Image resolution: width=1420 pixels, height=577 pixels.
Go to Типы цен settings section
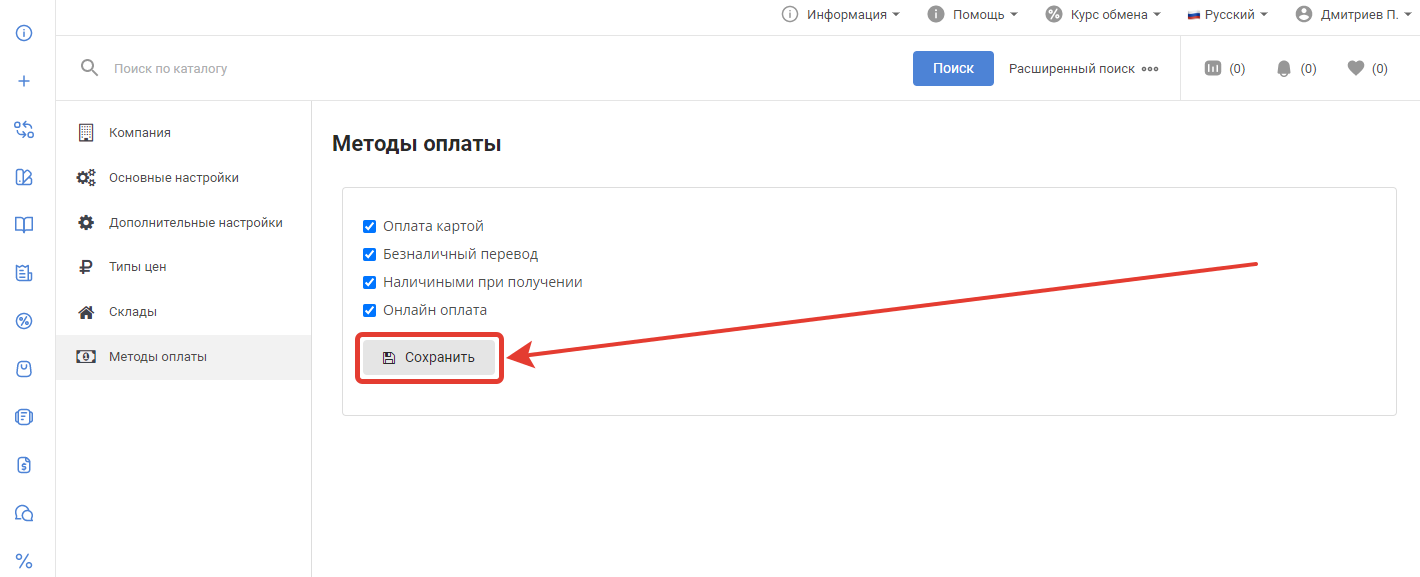[137, 267]
